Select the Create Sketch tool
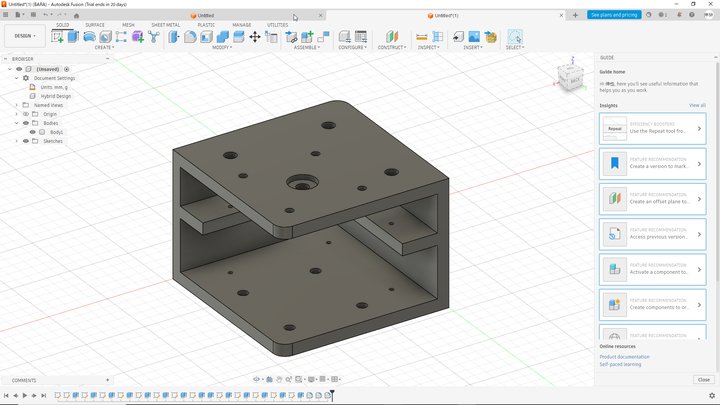720x405 pixels. click(x=57, y=37)
